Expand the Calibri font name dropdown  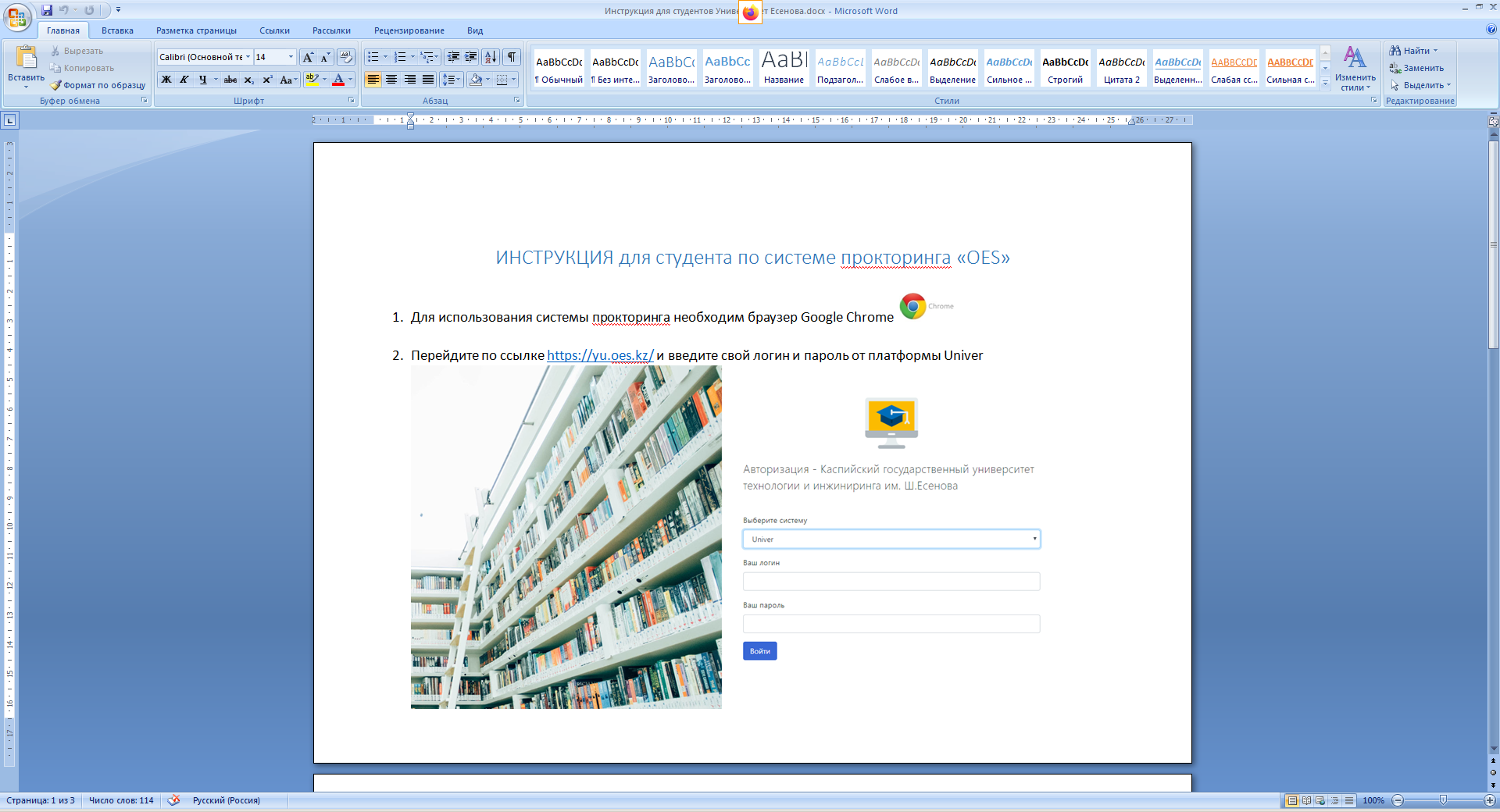tap(248, 57)
